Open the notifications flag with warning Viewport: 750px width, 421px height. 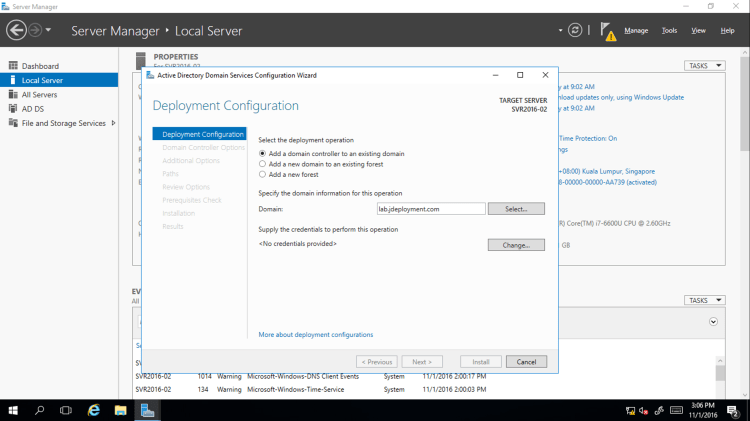tap(607, 31)
